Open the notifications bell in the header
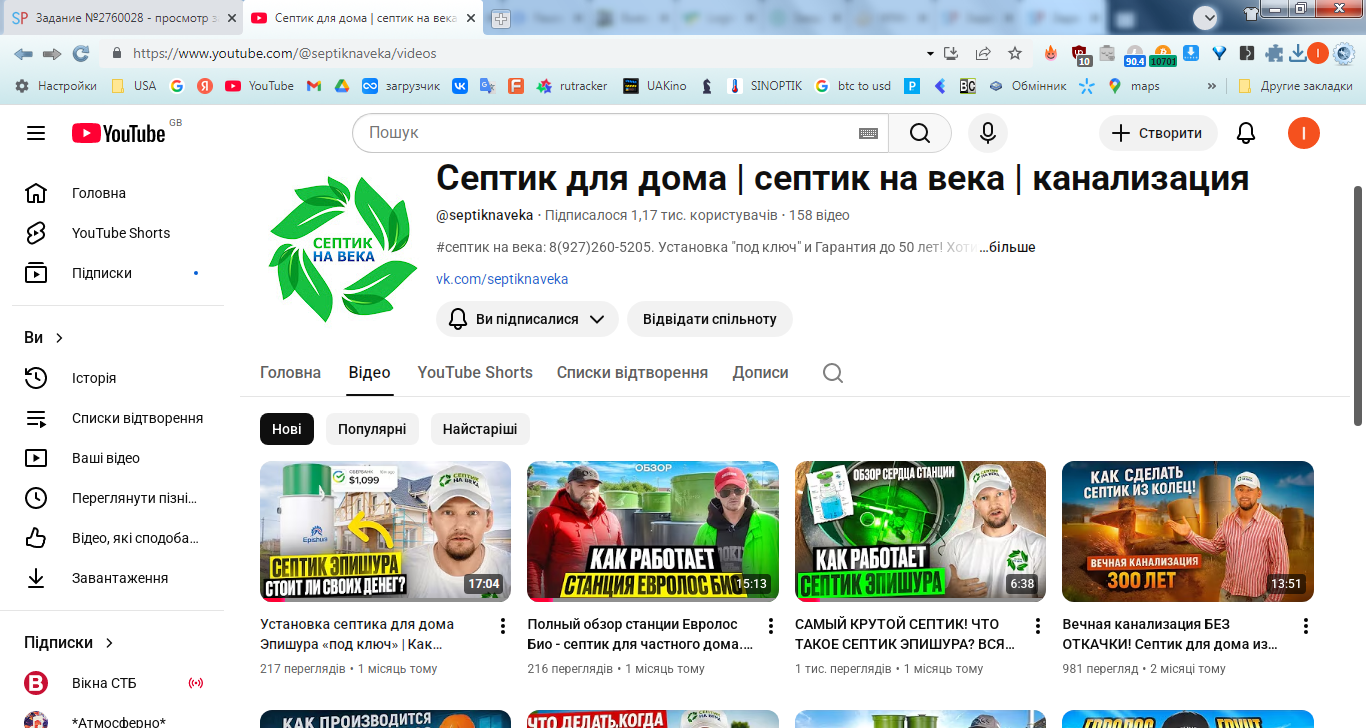Viewport: 1366px width, 728px height. 1246,133
